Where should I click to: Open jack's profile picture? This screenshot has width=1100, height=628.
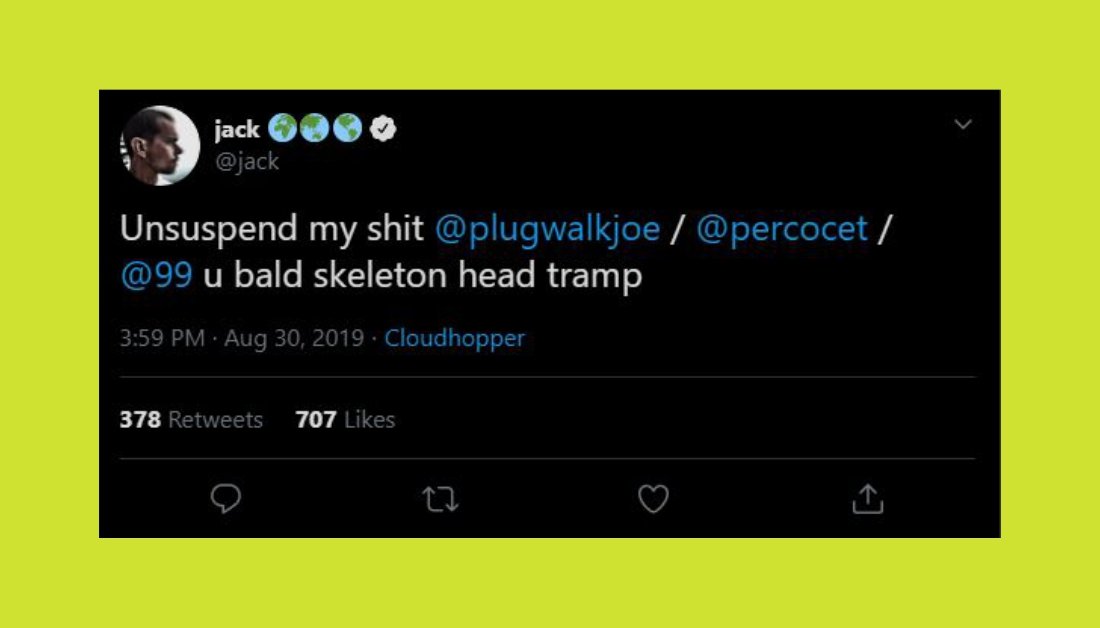click(x=161, y=145)
